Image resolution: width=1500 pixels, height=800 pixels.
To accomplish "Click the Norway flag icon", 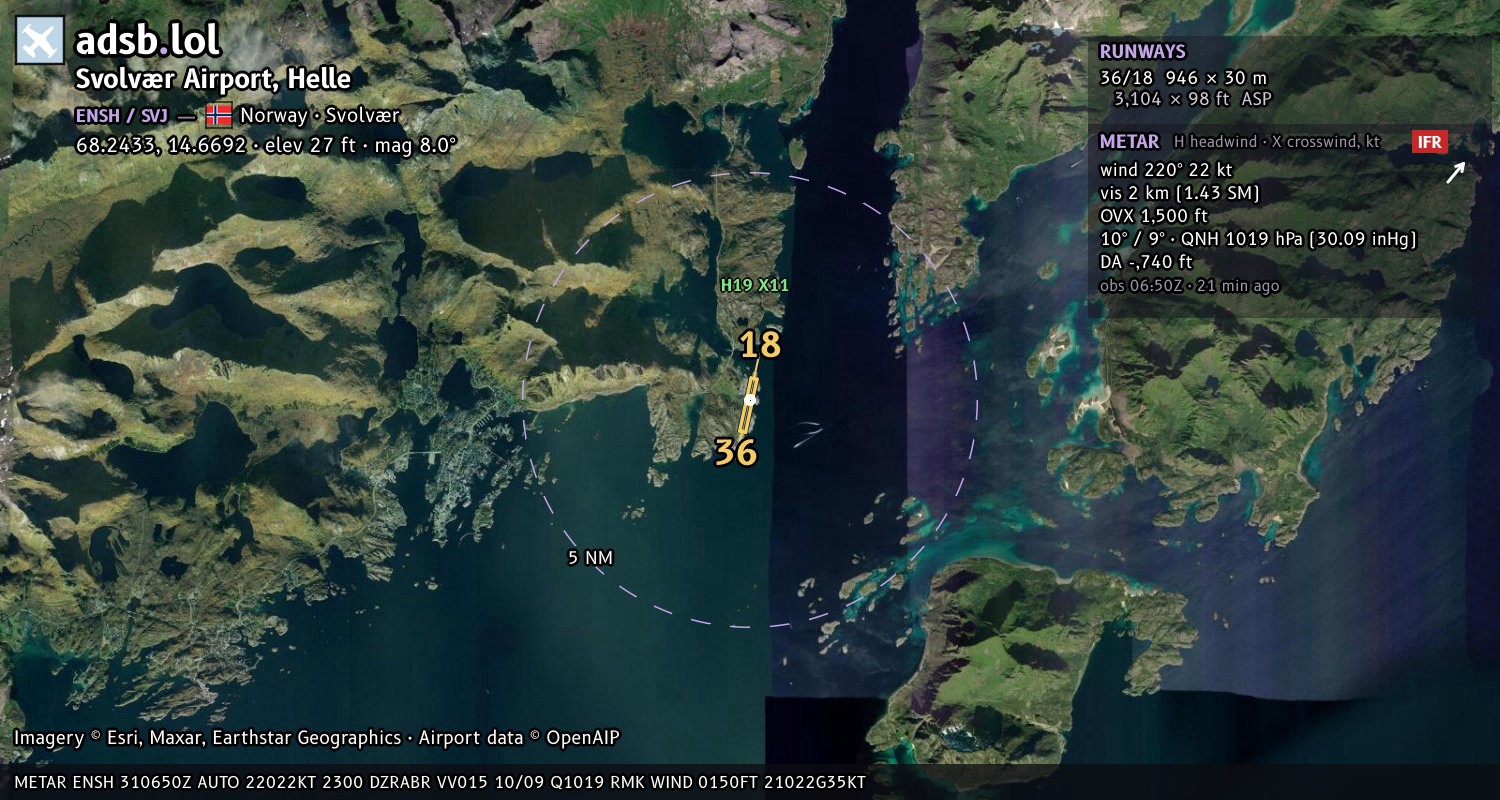I will (x=218, y=115).
